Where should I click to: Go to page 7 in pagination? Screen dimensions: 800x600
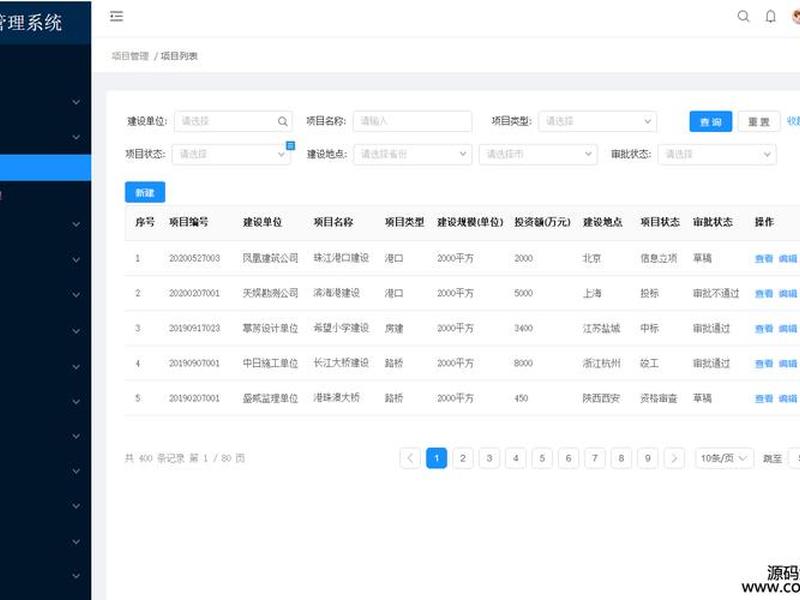pyautogui.click(x=595, y=458)
